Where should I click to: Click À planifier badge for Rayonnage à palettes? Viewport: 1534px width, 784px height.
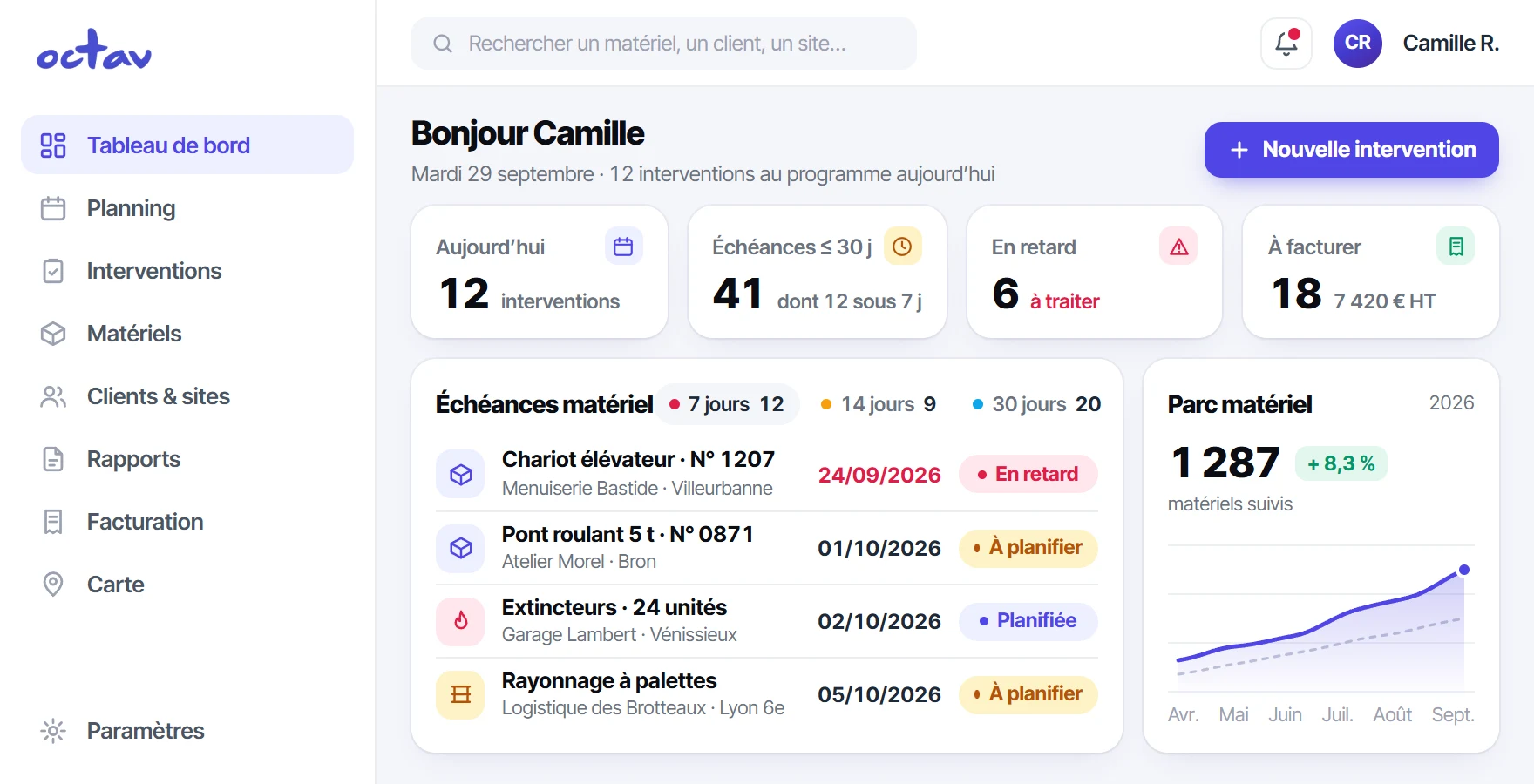pyautogui.click(x=1028, y=694)
